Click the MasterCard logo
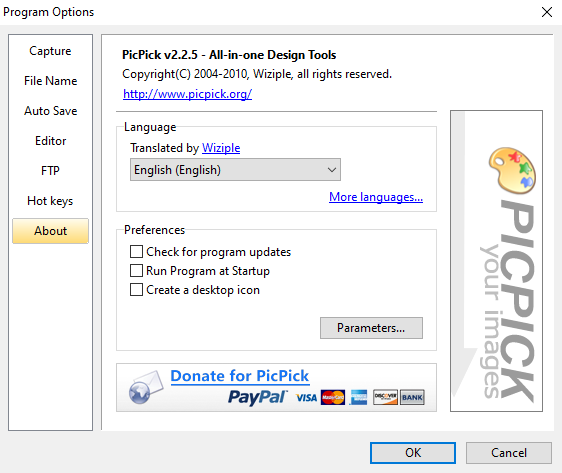 coord(333,397)
